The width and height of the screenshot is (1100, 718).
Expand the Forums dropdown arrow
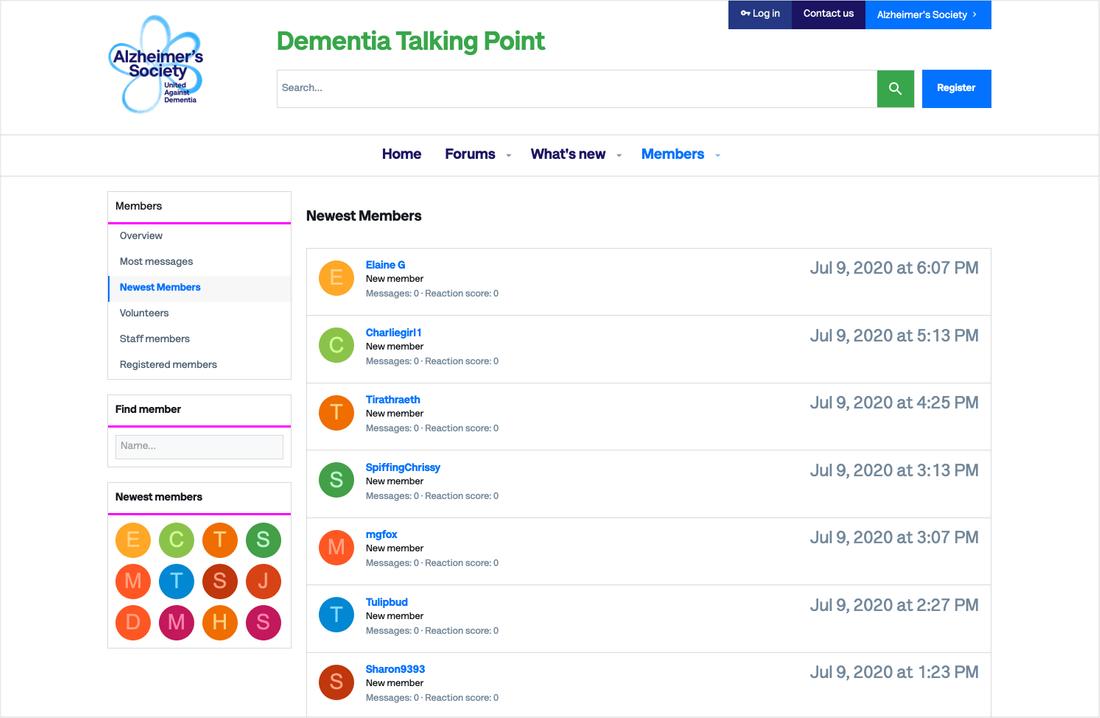pyautogui.click(x=508, y=155)
